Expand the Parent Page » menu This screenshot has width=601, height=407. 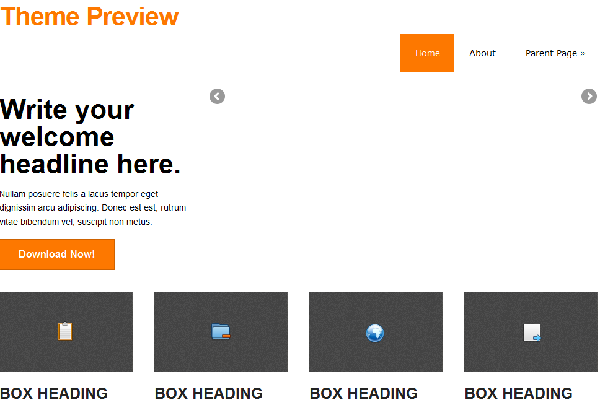[x=555, y=53]
